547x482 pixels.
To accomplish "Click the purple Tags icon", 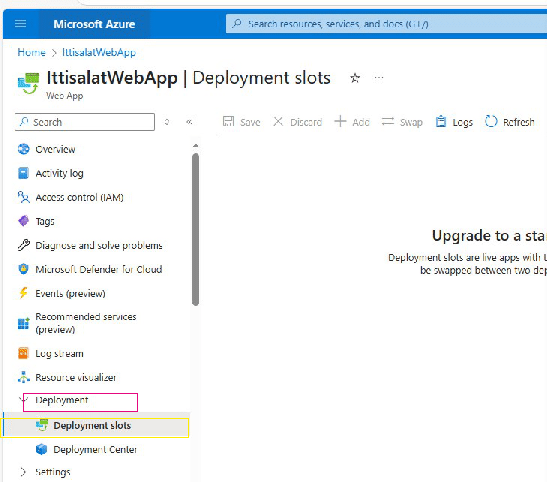I will (x=23, y=221).
